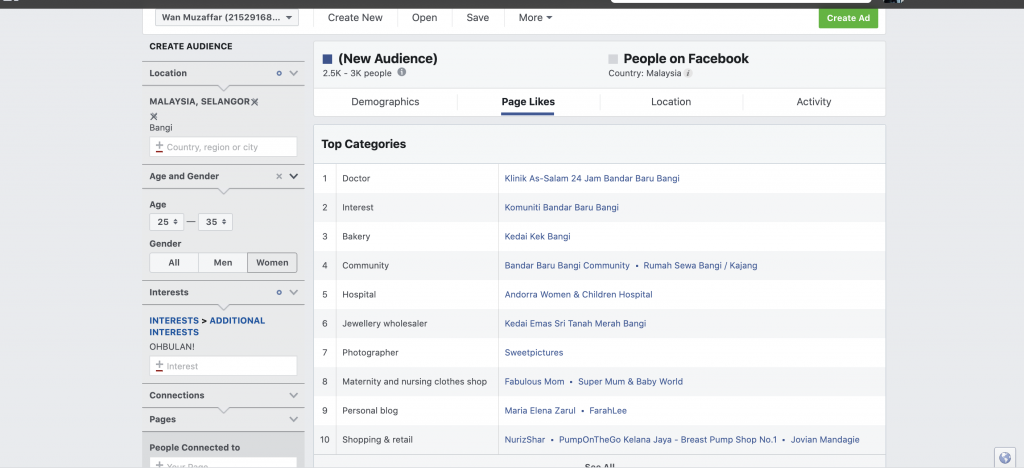Viewport: 1024px width, 468px height.
Task: Click ADDITIONAL INTERESTS breadcrumb link
Action: point(237,320)
